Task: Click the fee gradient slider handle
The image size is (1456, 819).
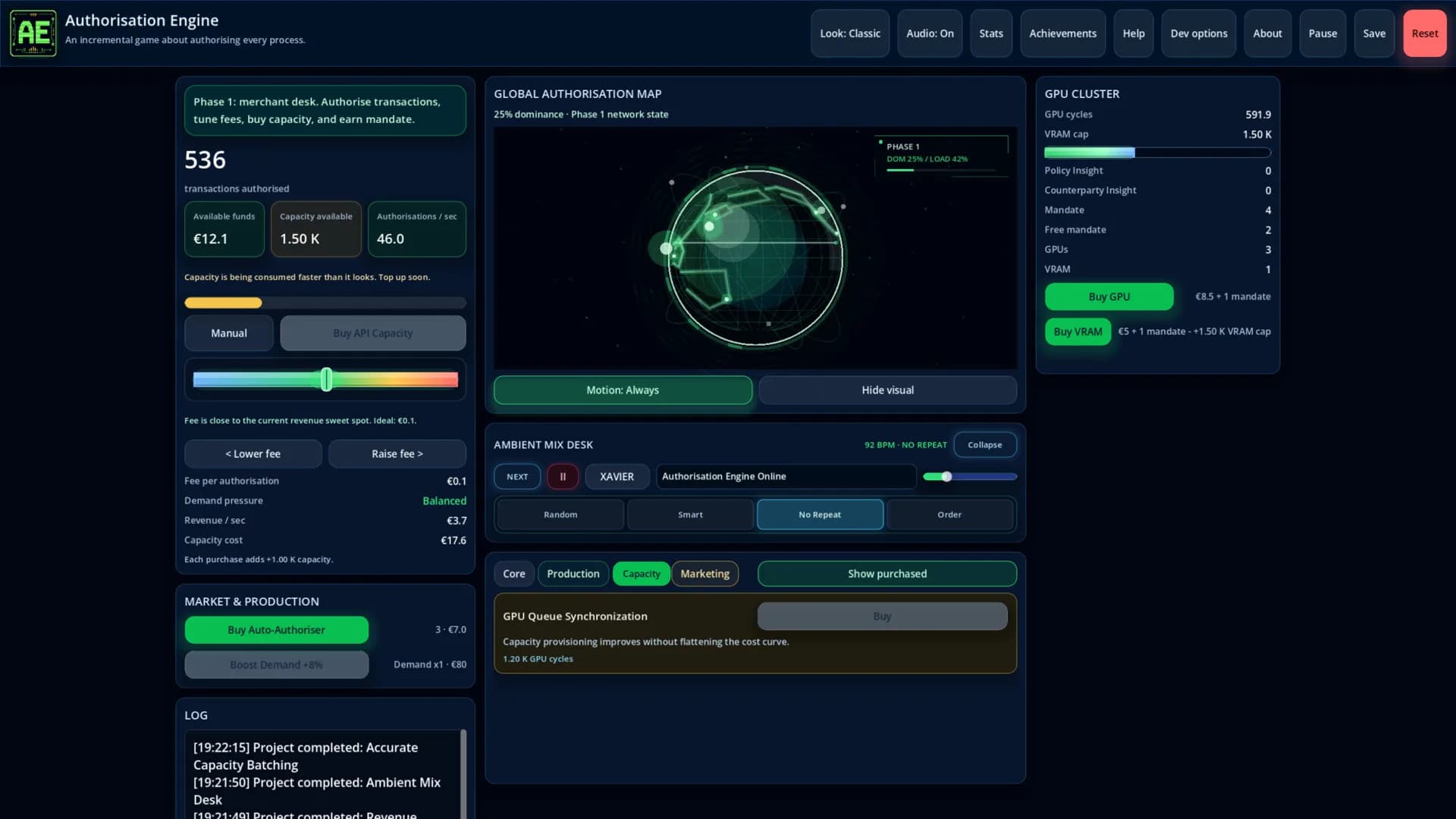Action: pyautogui.click(x=327, y=379)
